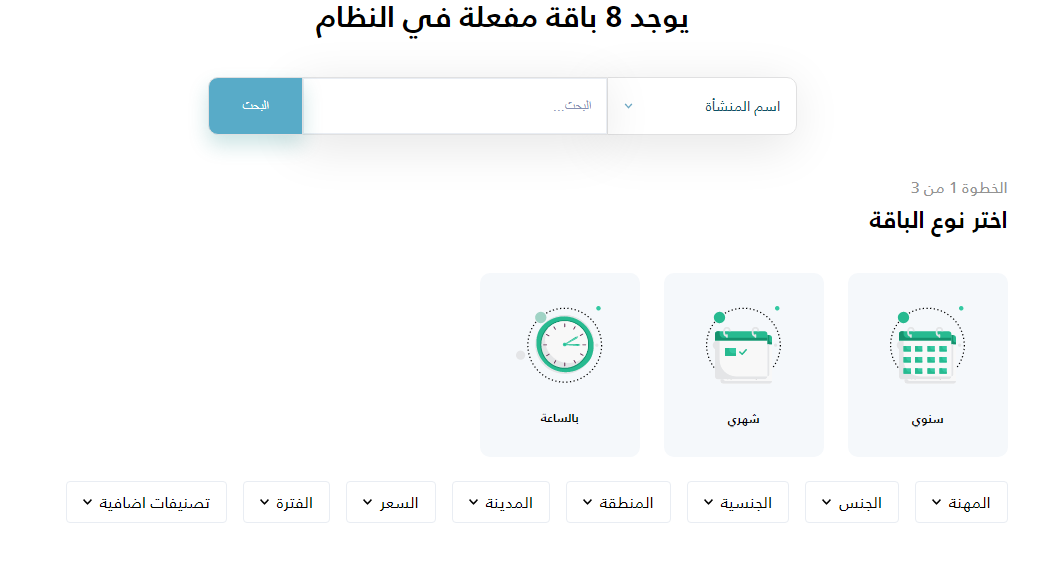Open the اسم المنشأة search-type dropdown

pos(701,106)
